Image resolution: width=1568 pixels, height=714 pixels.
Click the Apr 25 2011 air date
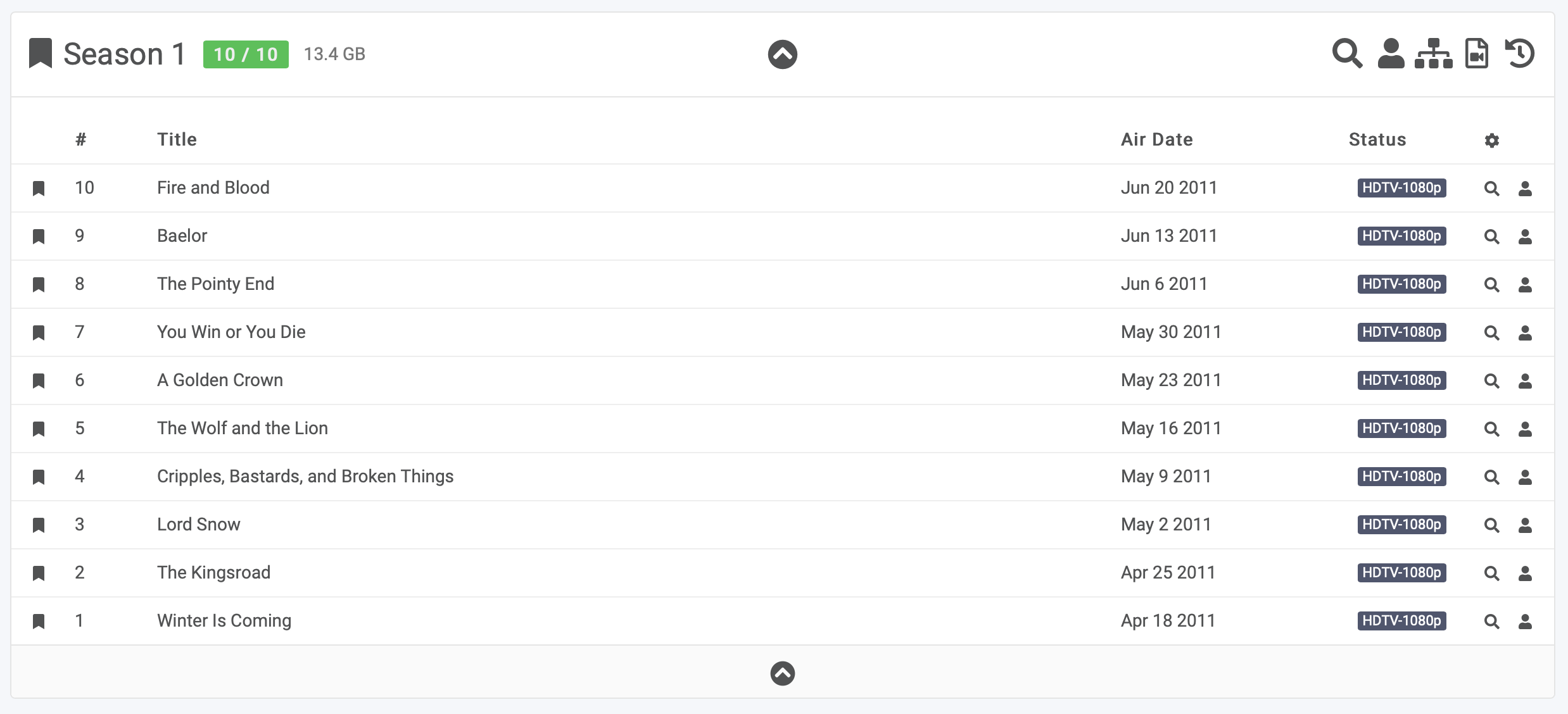coord(1168,572)
